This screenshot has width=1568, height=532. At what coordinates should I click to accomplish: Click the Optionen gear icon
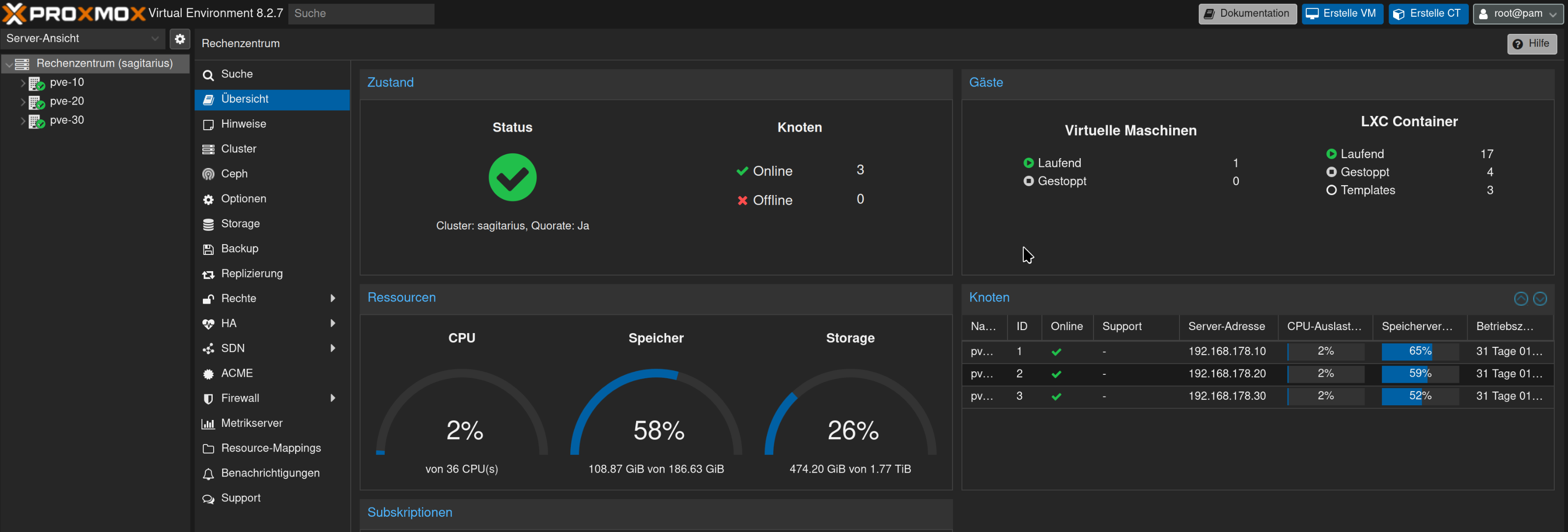[208, 199]
